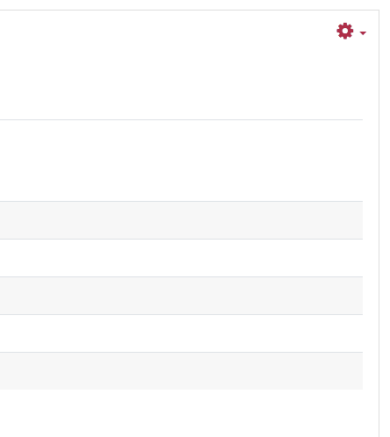Click the crimson cogwheel icon
The image size is (390, 437).
(345, 31)
